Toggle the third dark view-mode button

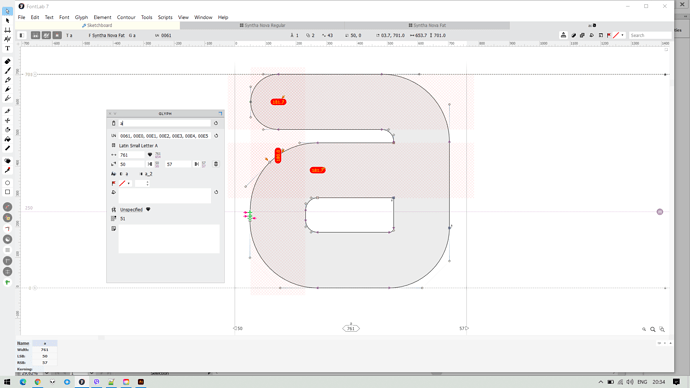point(57,35)
